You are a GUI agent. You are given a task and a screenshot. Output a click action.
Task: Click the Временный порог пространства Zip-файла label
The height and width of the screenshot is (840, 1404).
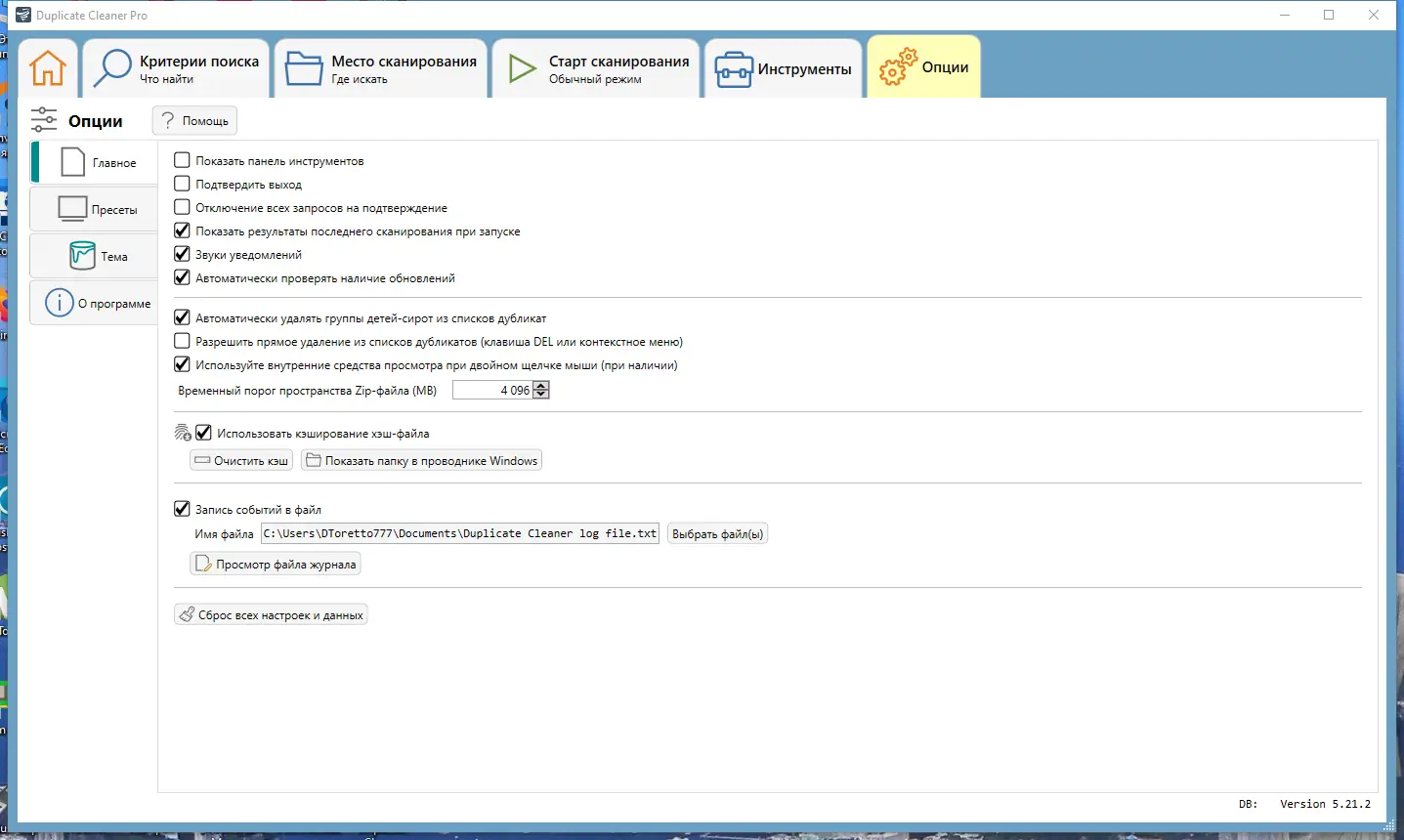[307, 391]
